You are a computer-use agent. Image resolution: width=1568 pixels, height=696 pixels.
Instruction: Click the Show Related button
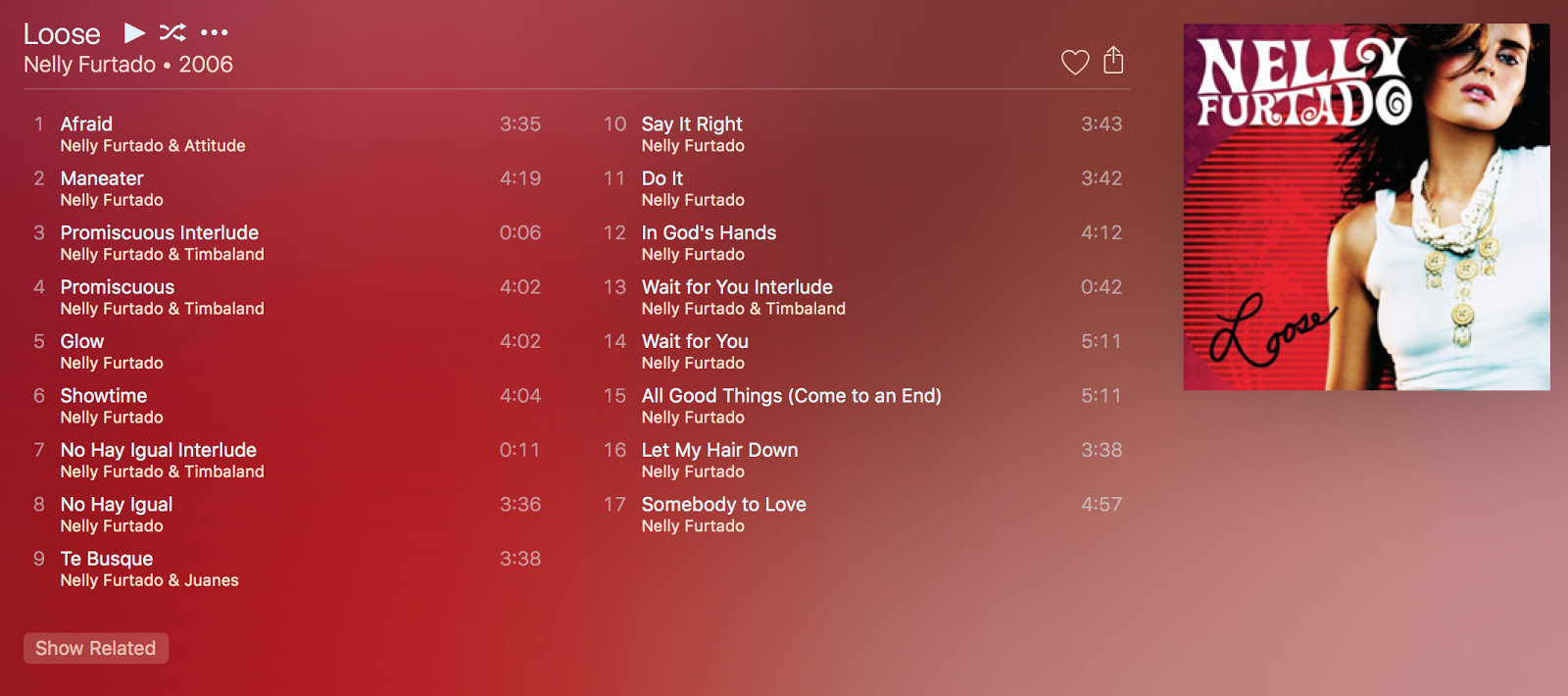pos(96,648)
